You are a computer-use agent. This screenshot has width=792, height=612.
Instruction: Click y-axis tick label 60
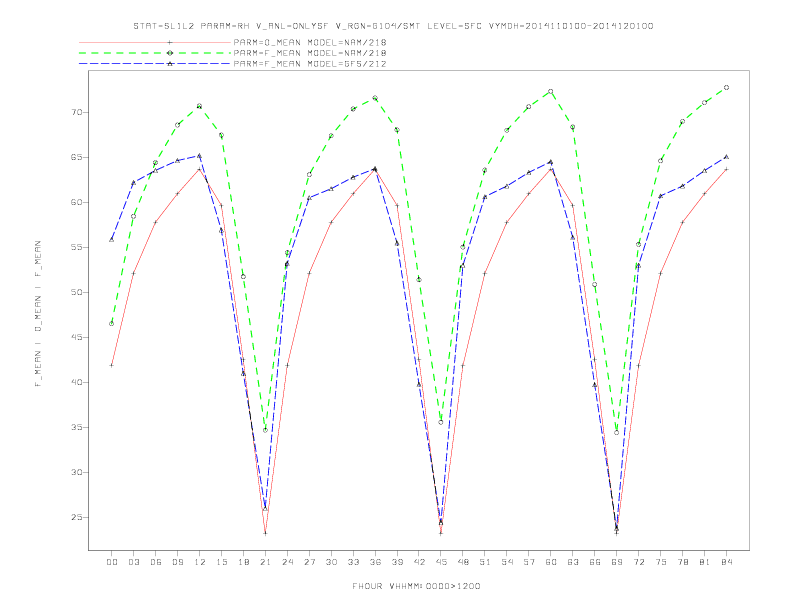(77, 202)
